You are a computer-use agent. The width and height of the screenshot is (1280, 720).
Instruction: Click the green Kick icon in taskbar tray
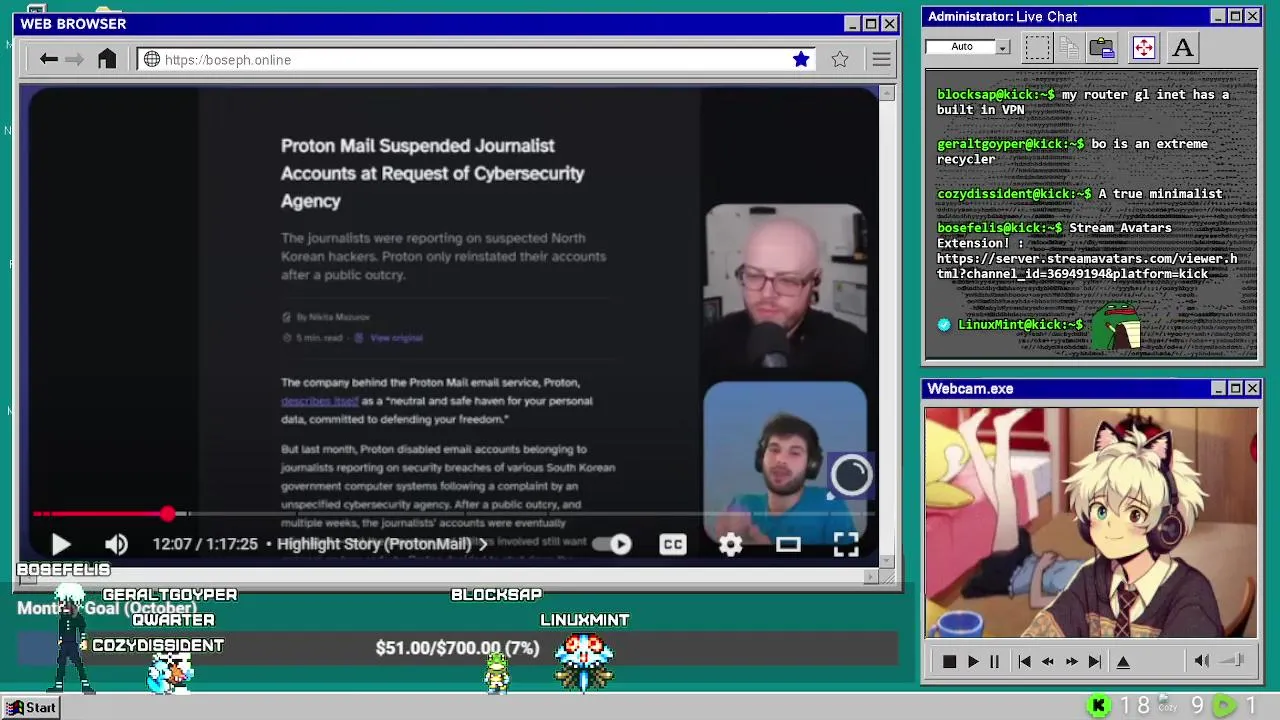point(1099,706)
